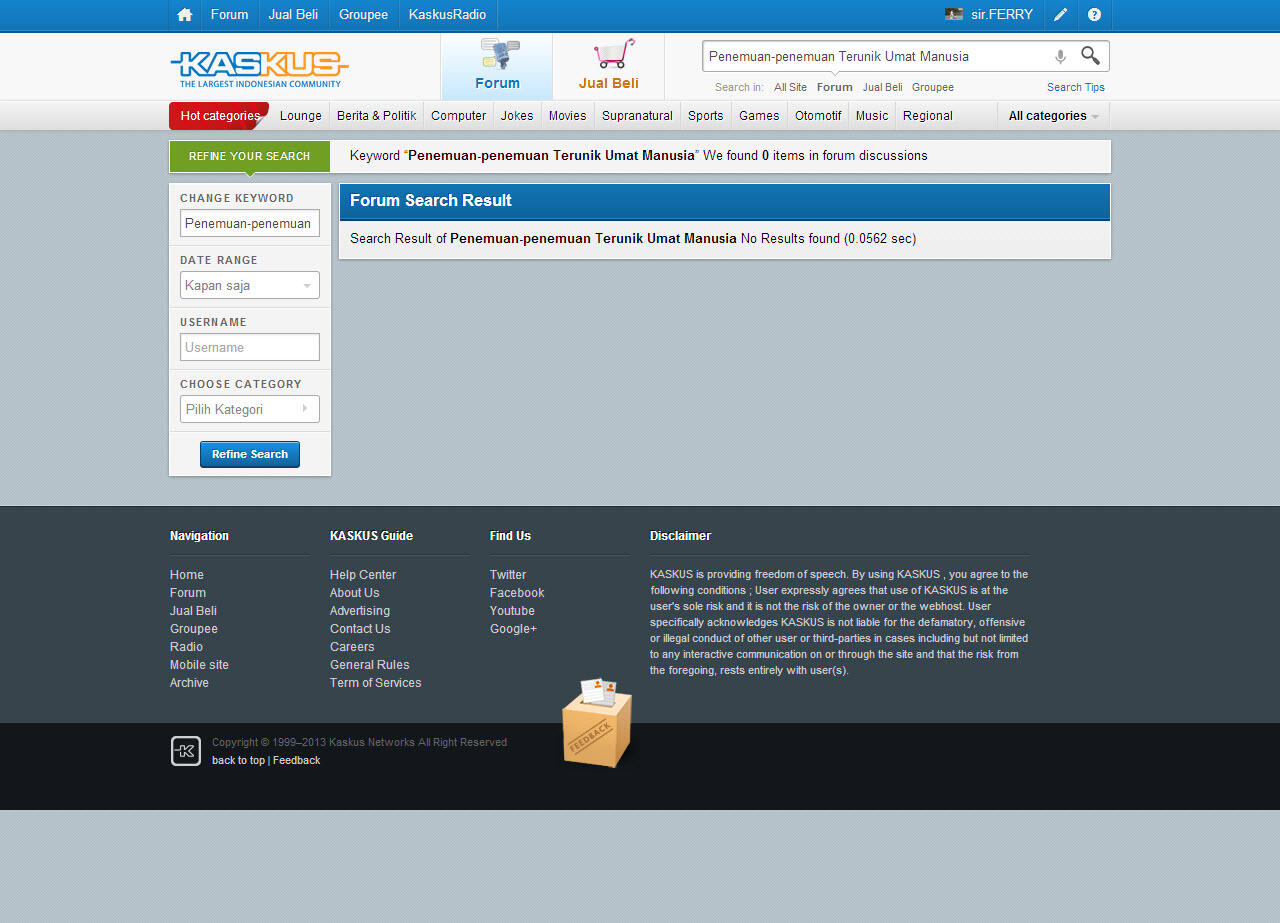This screenshot has width=1280, height=923.
Task: Click the home icon in top bar
Action: click(184, 15)
